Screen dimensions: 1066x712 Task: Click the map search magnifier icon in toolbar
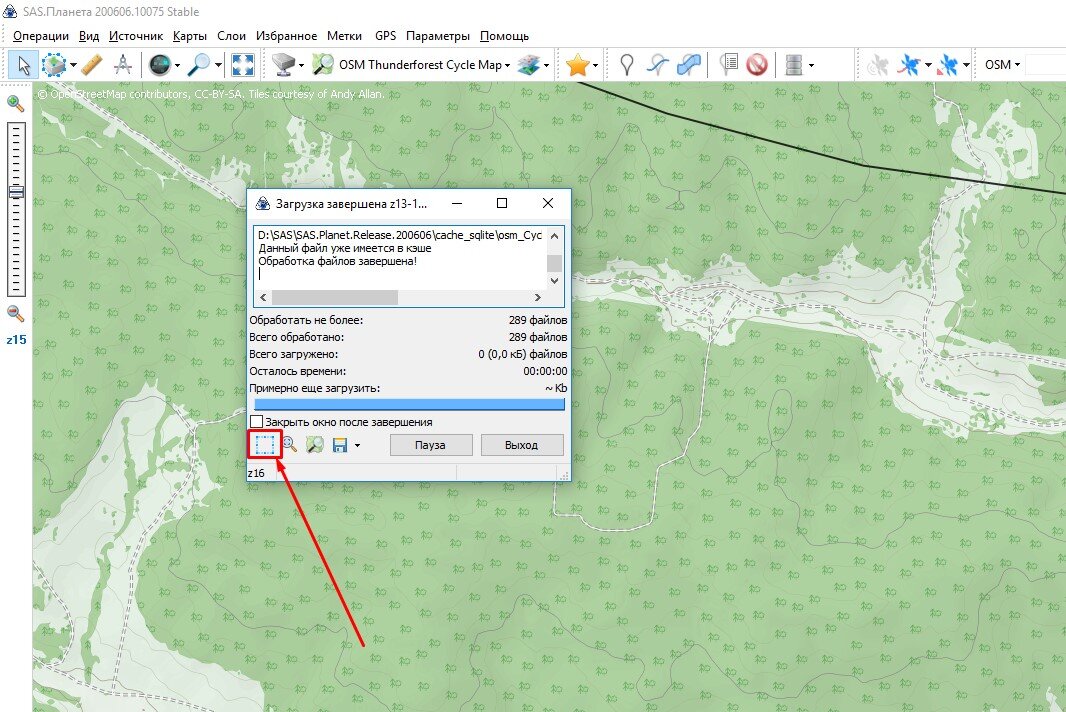pos(322,65)
